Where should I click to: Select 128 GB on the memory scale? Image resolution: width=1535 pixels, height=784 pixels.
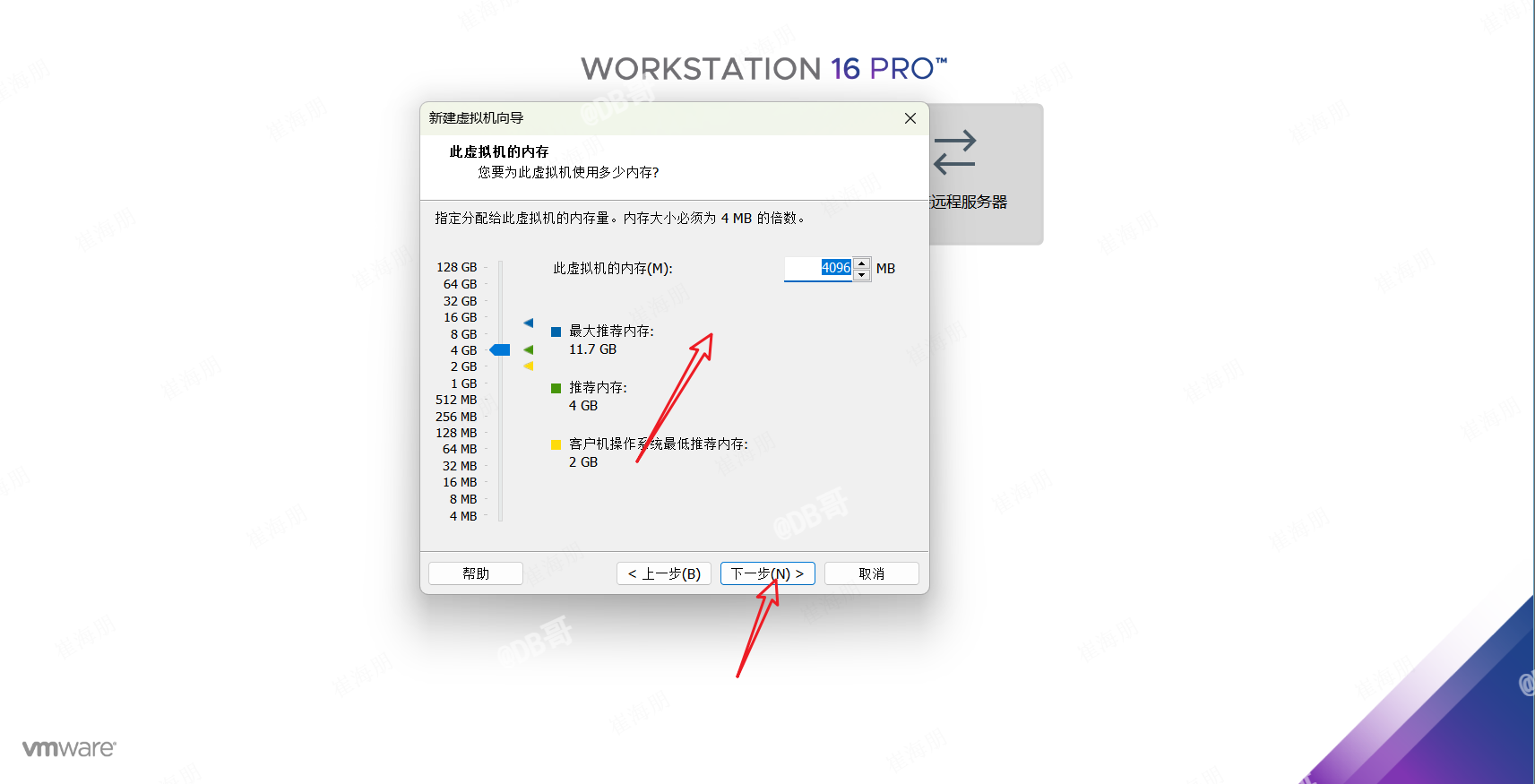point(457,267)
